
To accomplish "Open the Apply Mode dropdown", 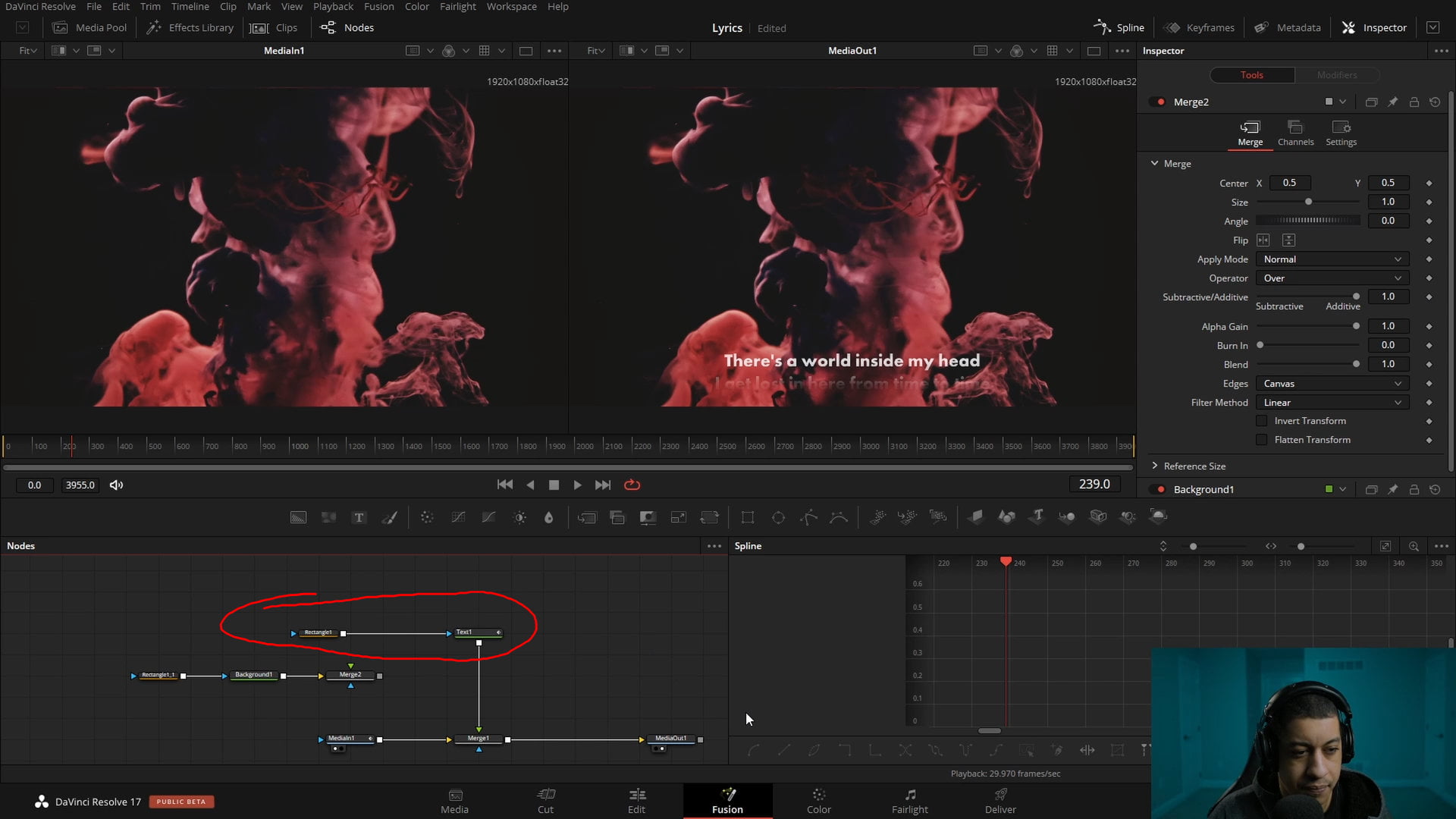I will [x=1332, y=259].
